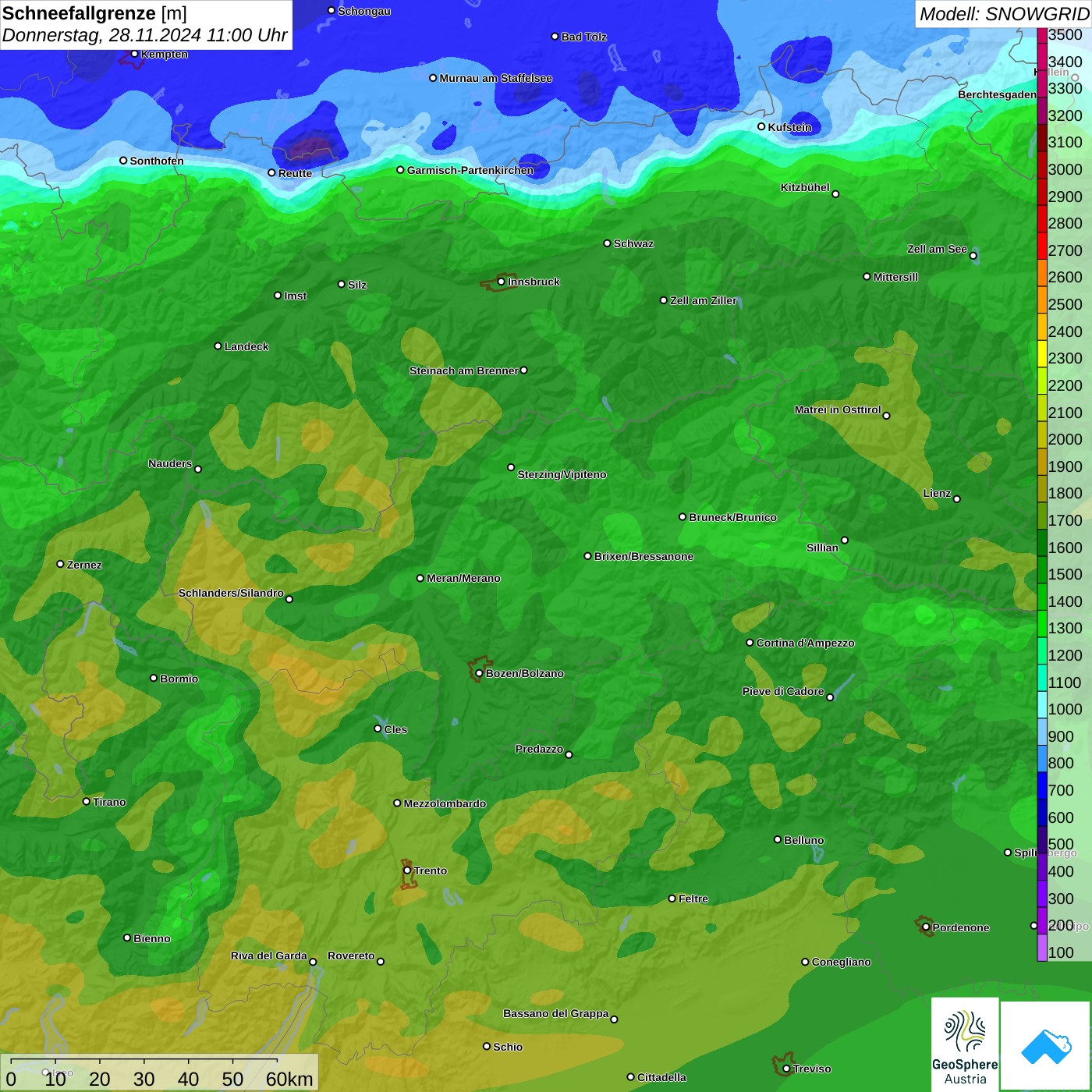Click the Mittersill location dot
Image resolution: width=1092 pixels, height=1092 pixels.
(x=867, y=277)
